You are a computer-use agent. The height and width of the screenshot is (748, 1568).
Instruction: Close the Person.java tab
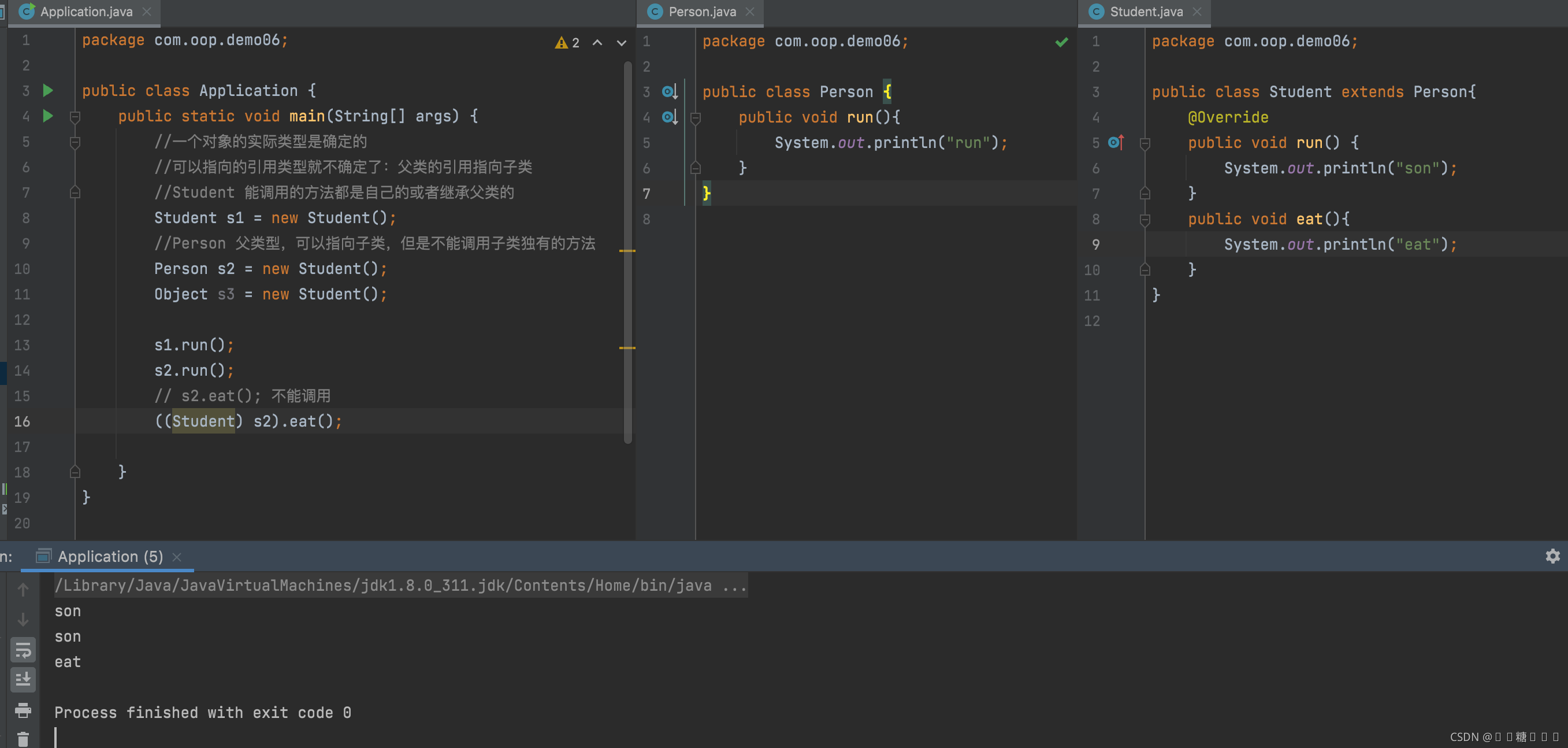[x=750, y=12]
